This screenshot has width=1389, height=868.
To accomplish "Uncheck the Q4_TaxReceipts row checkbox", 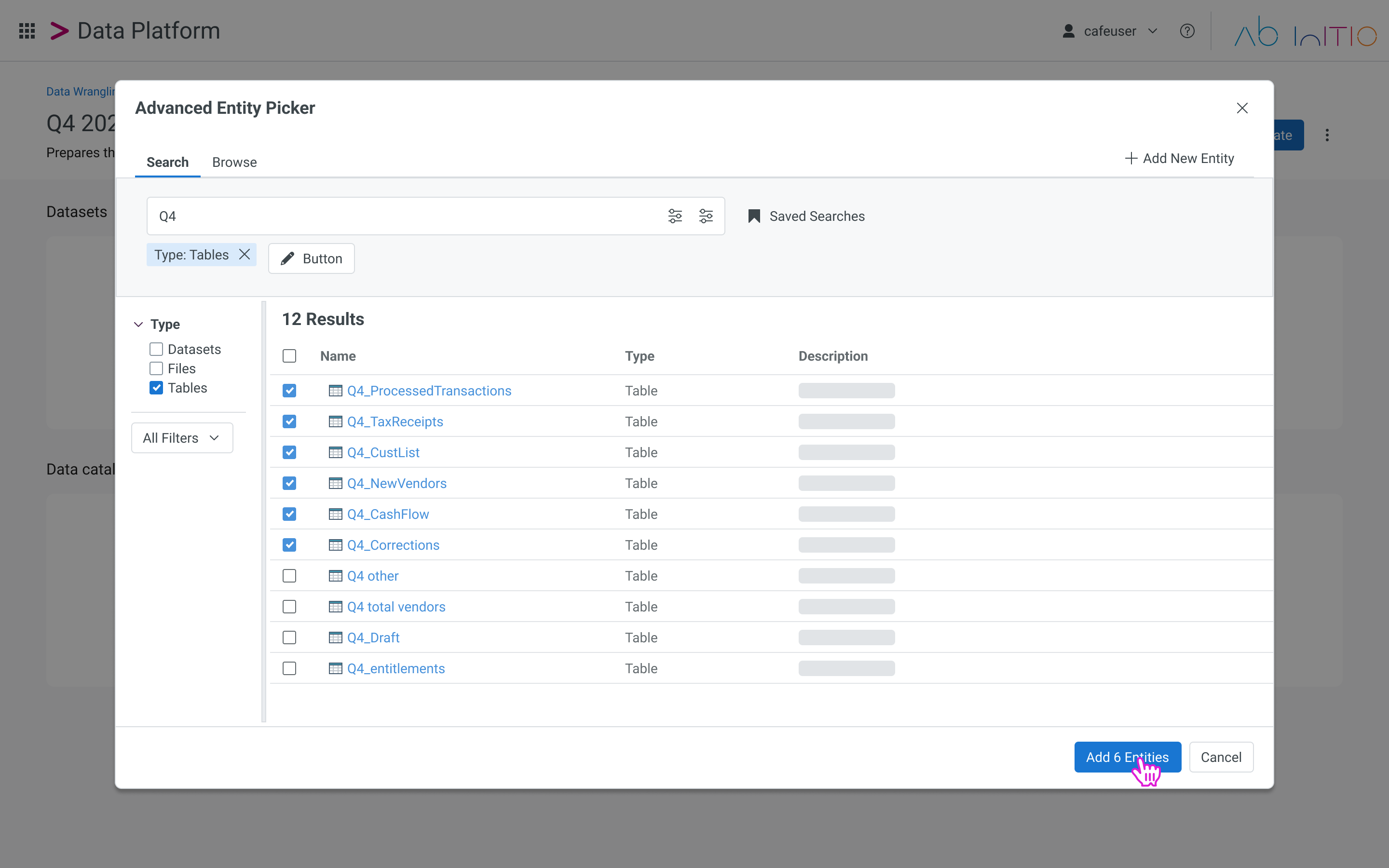I will [289, 421].
